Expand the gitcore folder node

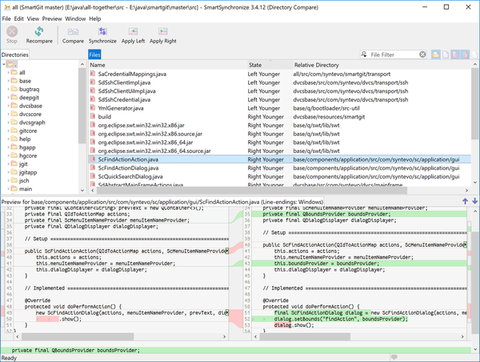[8, 131]
